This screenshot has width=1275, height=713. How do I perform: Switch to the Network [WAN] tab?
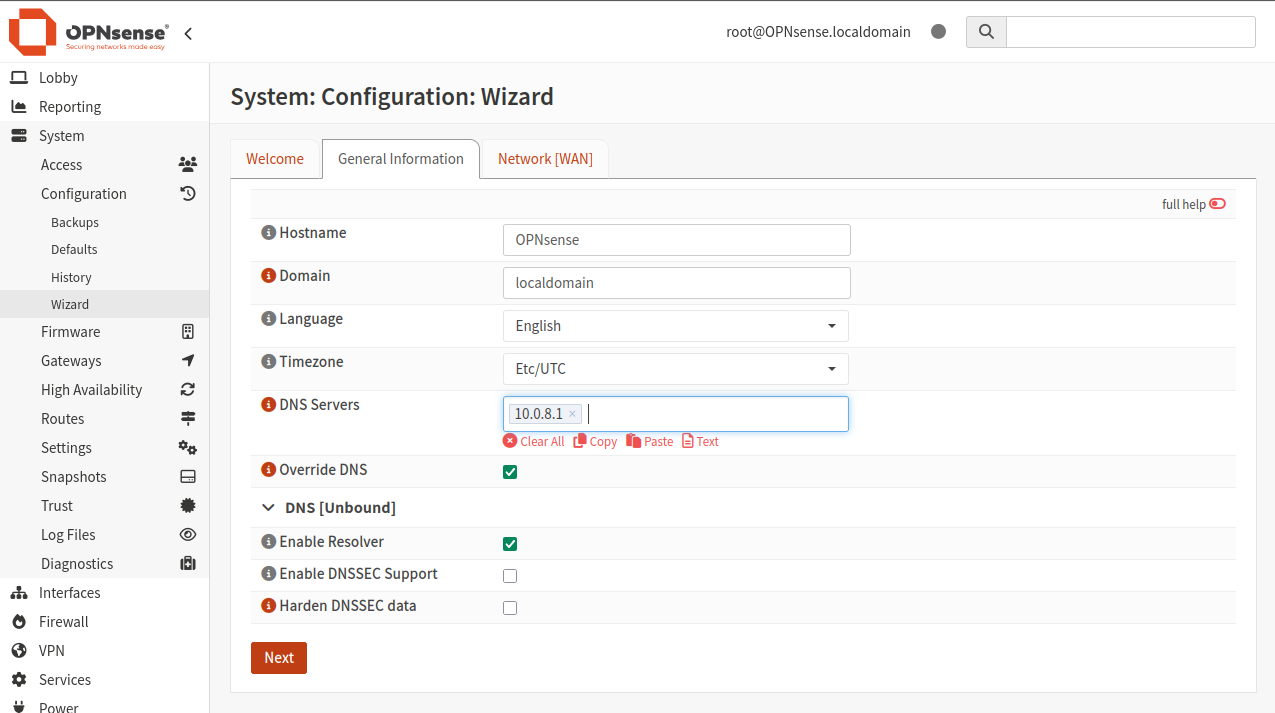tap(544, 158)
